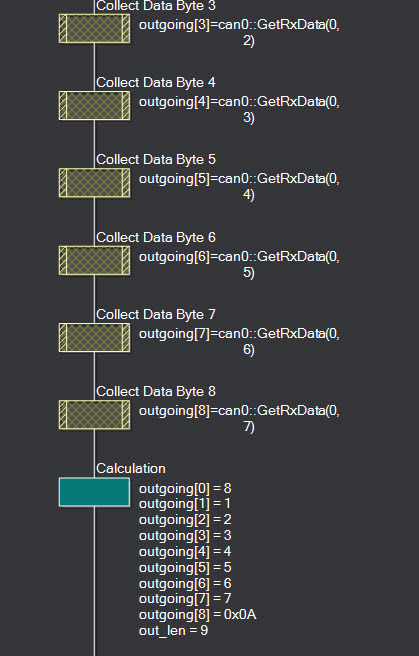Click the 'outgoing[7] = 7' line
This screenshot has height=656, width=419.
click(185, 599)
